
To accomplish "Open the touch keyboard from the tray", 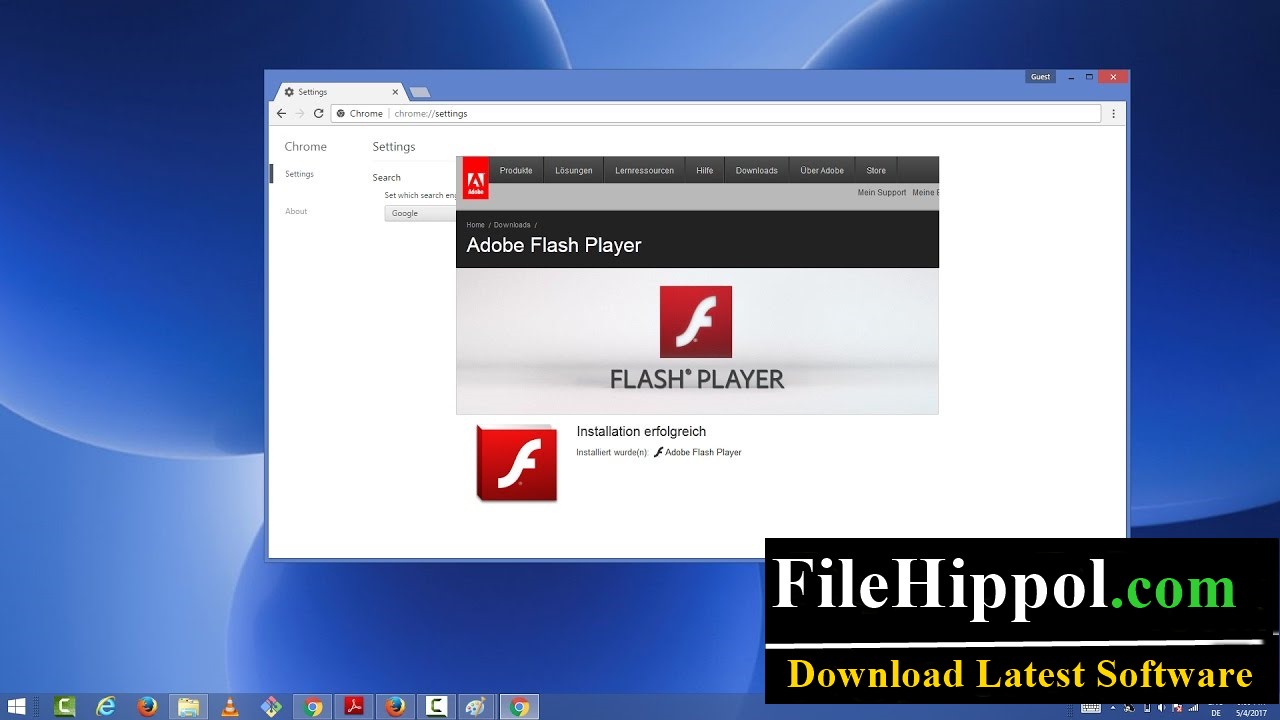I will pyautogui.click(x=1091, y=708).
